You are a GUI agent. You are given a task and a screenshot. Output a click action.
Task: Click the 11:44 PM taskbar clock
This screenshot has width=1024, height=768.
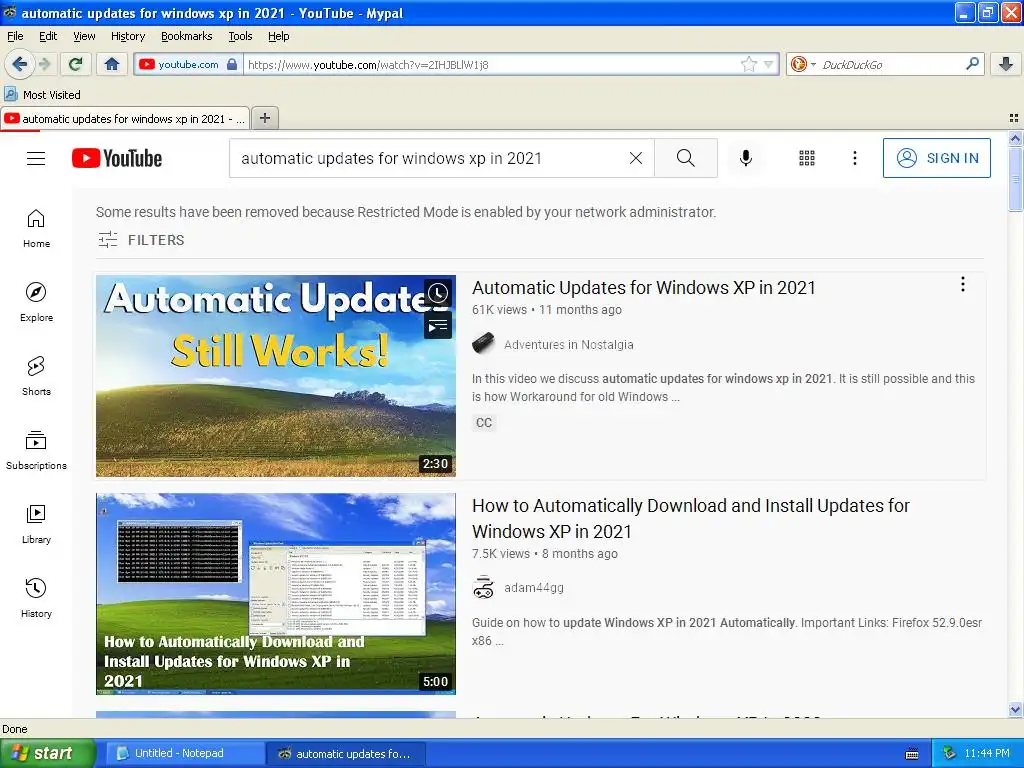(x=987, y=754)
